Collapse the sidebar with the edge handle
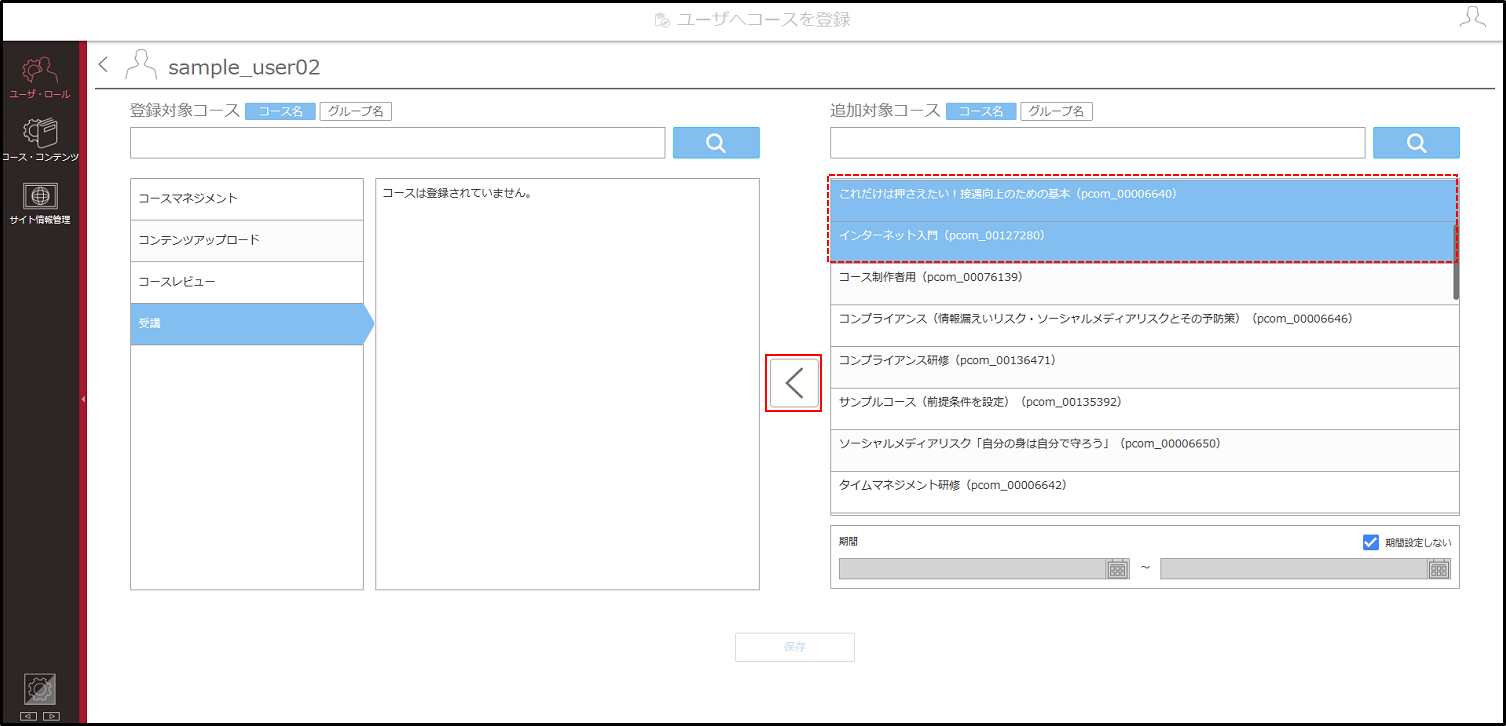The image size is (1506, 726). (83, 399)
